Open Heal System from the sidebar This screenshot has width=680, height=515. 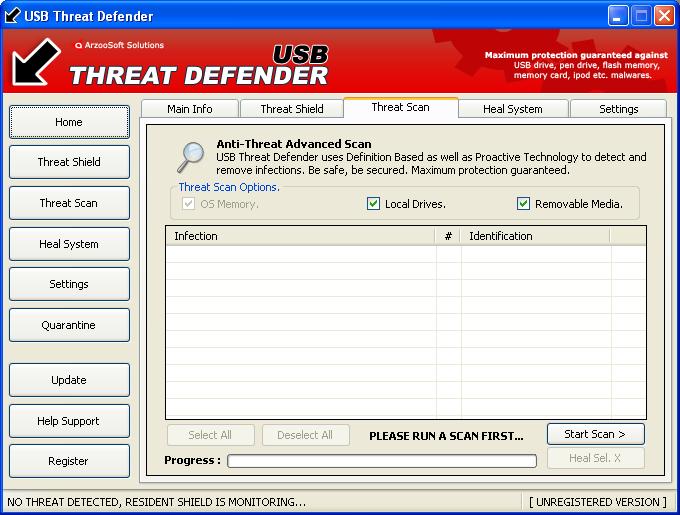pyautogui.click(x=69, y=244)
